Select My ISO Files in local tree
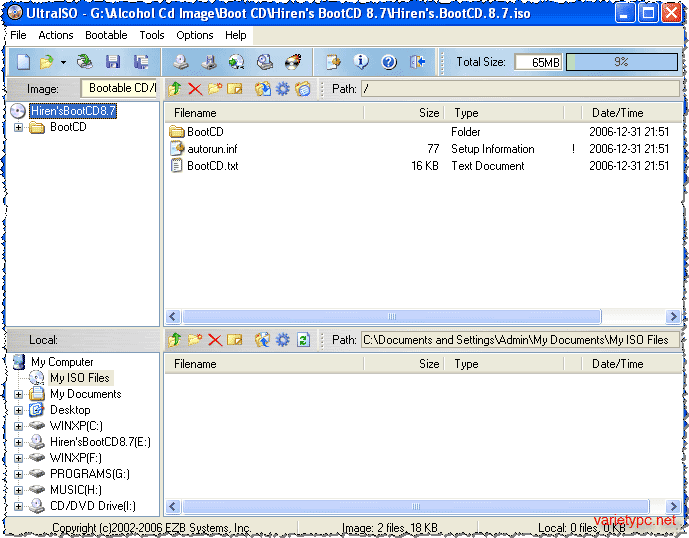This screenshot has height=538, width=689. (80, 378)
